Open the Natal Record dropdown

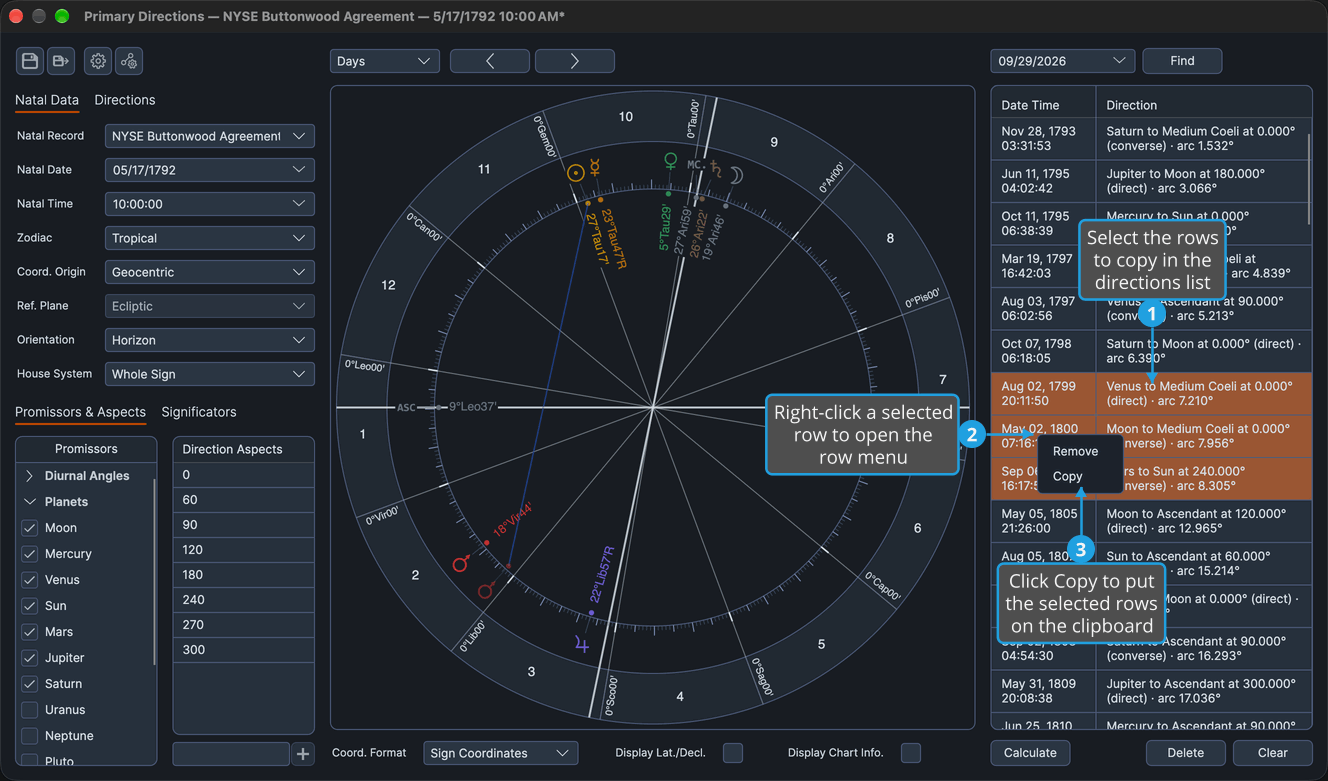[x=210, y=136]
